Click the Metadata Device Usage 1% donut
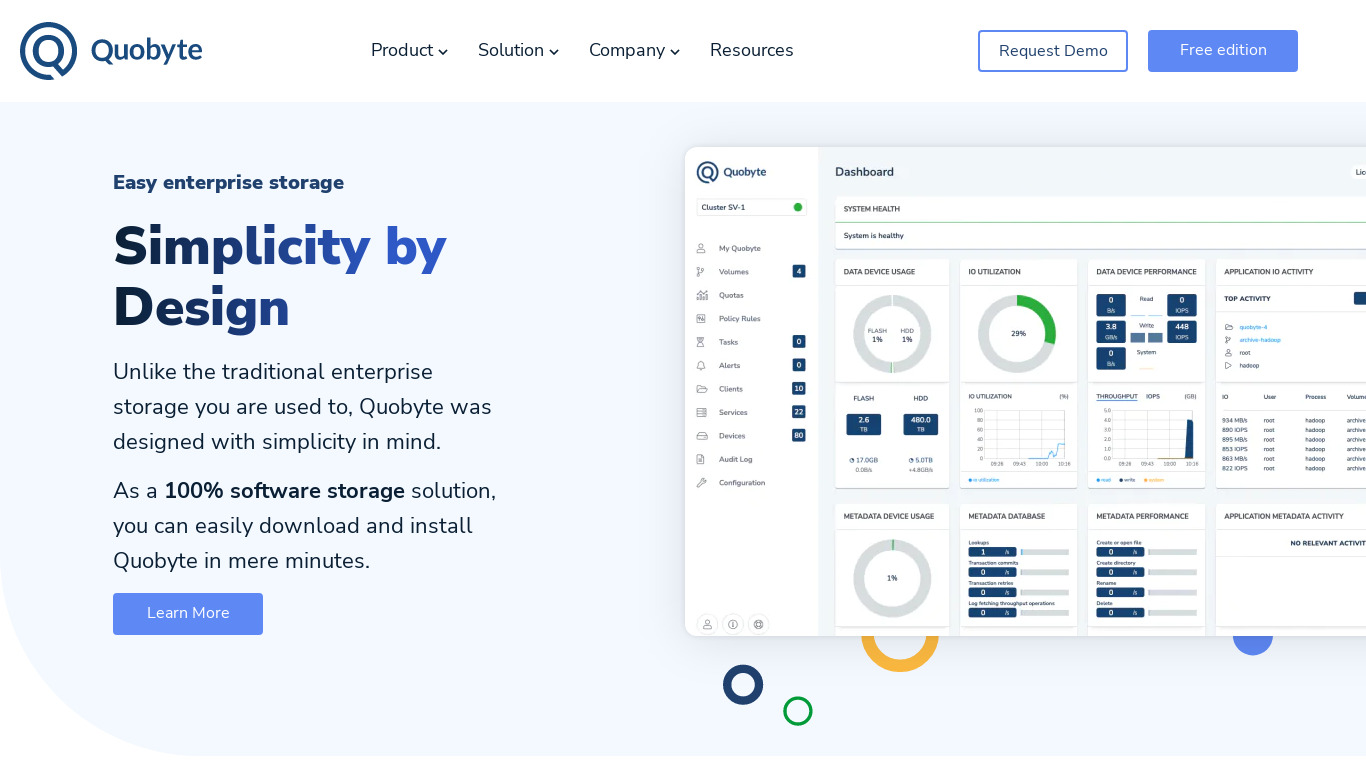The image size is (1366, 768). coord(892,578)
